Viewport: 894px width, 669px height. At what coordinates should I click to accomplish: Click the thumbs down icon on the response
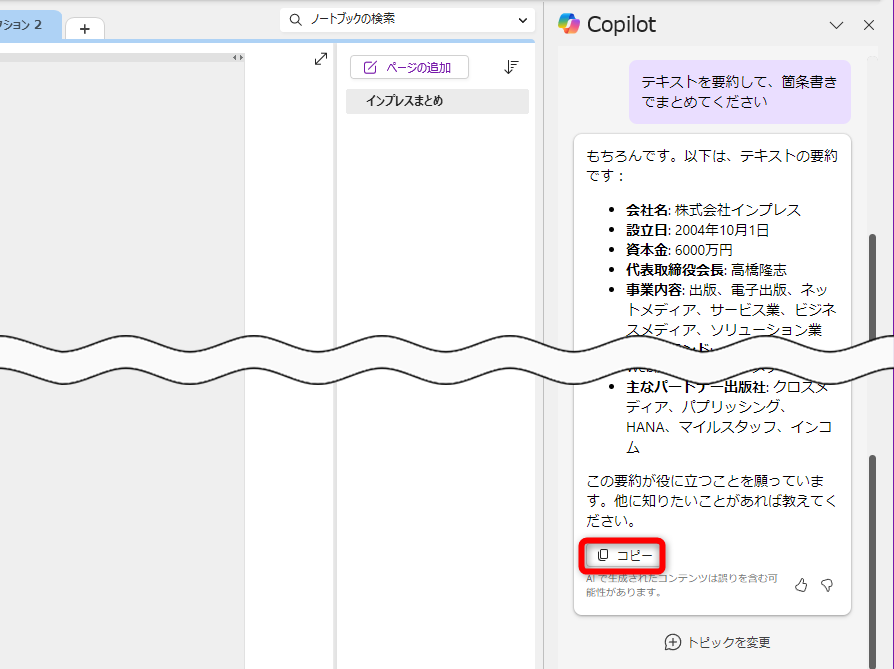(x=826, y=585)
